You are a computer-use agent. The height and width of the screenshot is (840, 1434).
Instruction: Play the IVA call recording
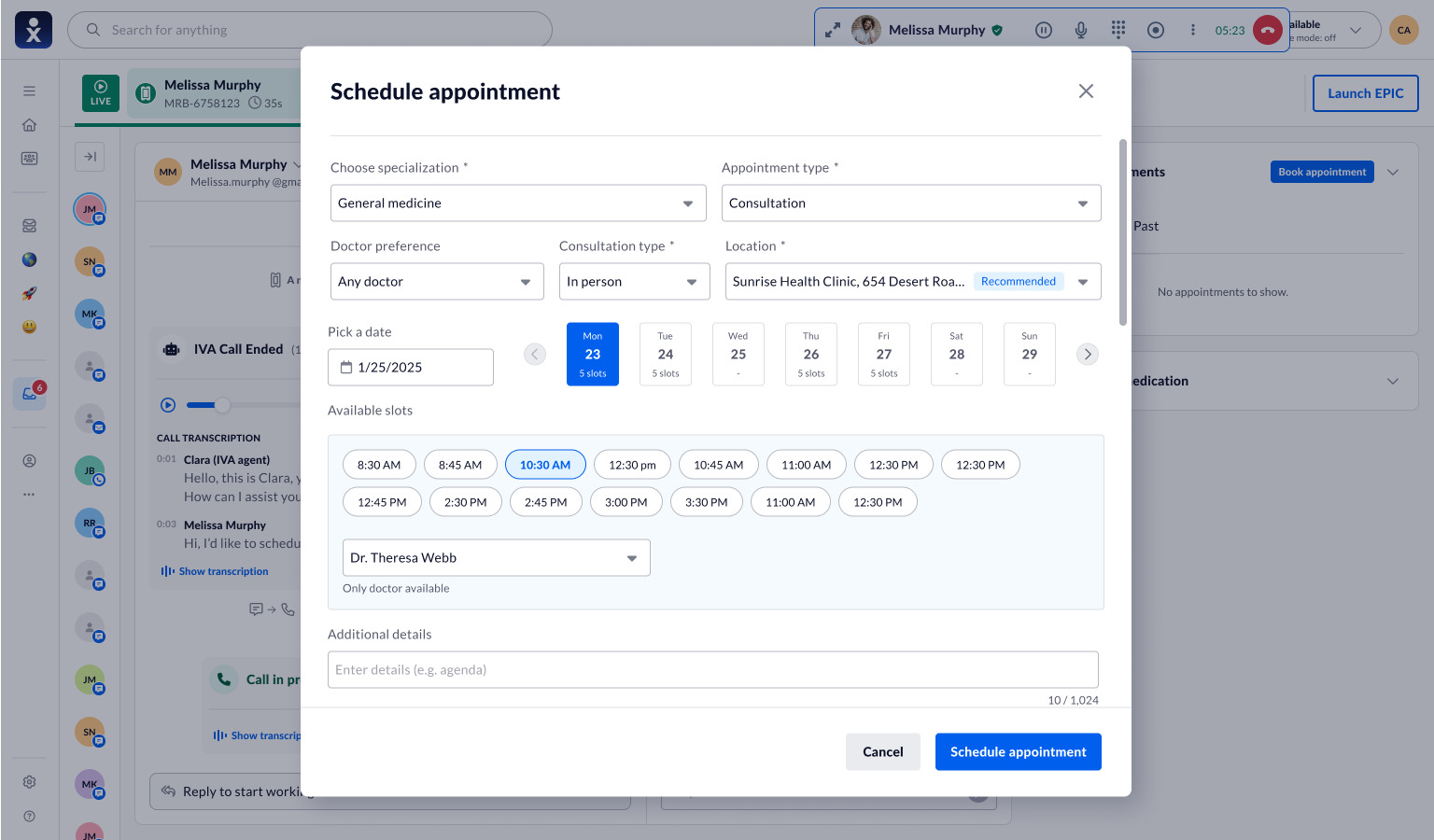(168, 405)
